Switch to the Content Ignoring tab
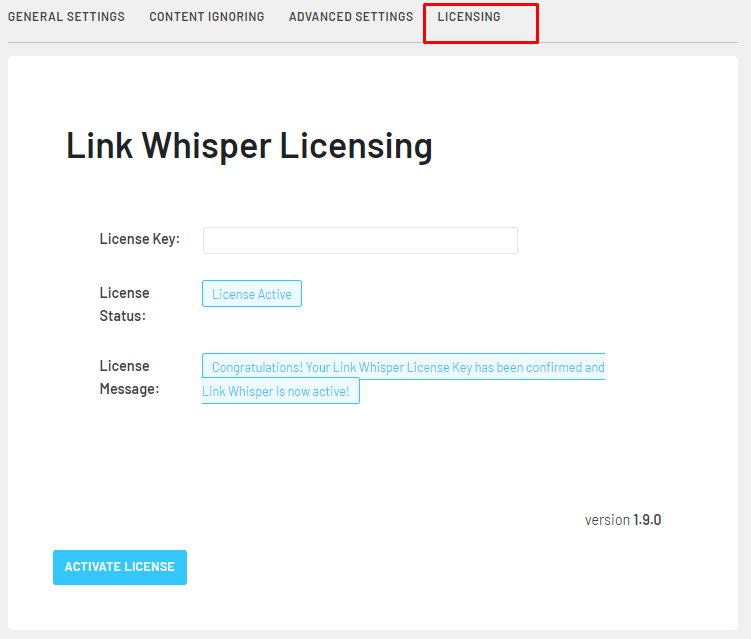Screen dimensions: 751x639 (206, 17)
